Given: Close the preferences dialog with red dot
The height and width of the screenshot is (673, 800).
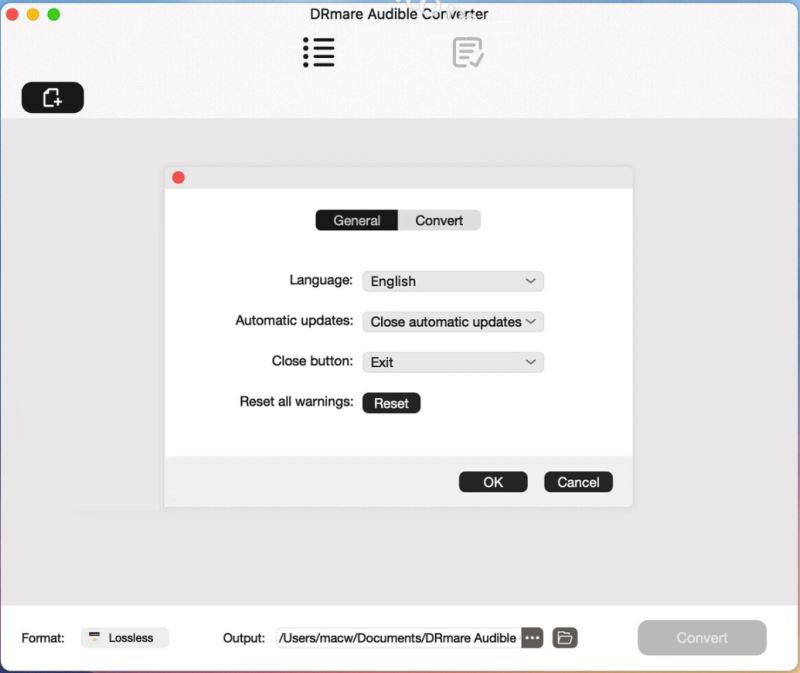Looking at the screenshot, I should pyautogui.click(x=179, y=178).
